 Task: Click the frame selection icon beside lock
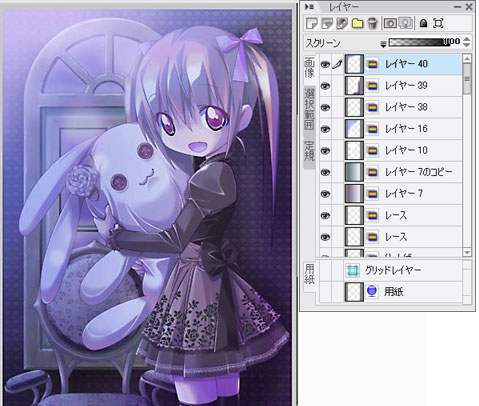(438, 23)
